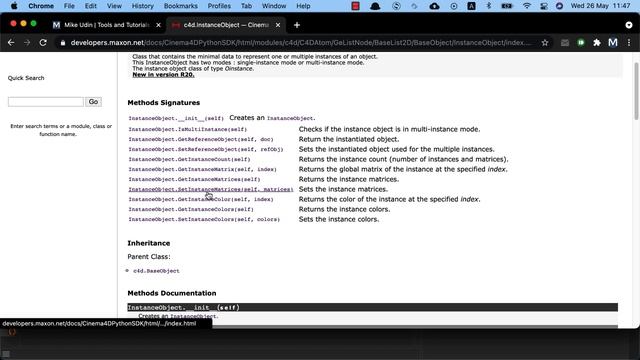
Task: Bookmark this page with the star icon
Action: [x=544, y=42]
